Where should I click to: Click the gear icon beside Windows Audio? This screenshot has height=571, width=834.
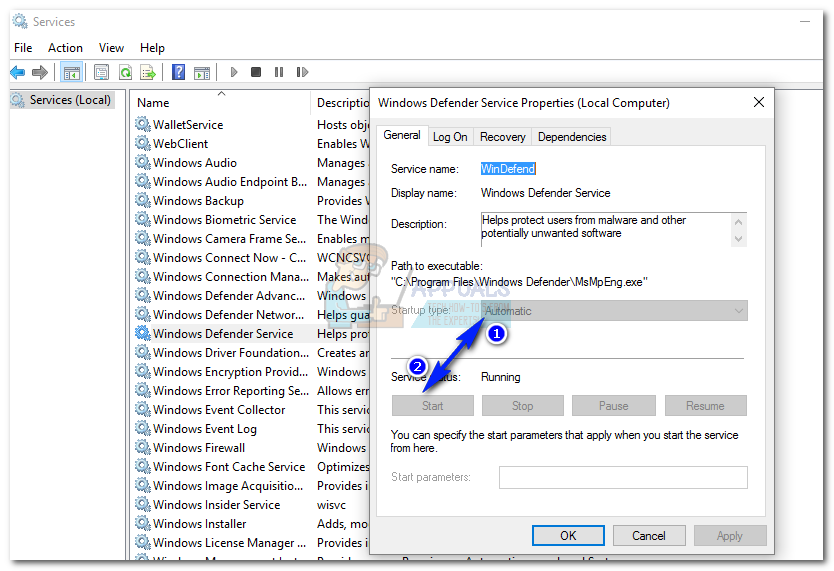143,163
